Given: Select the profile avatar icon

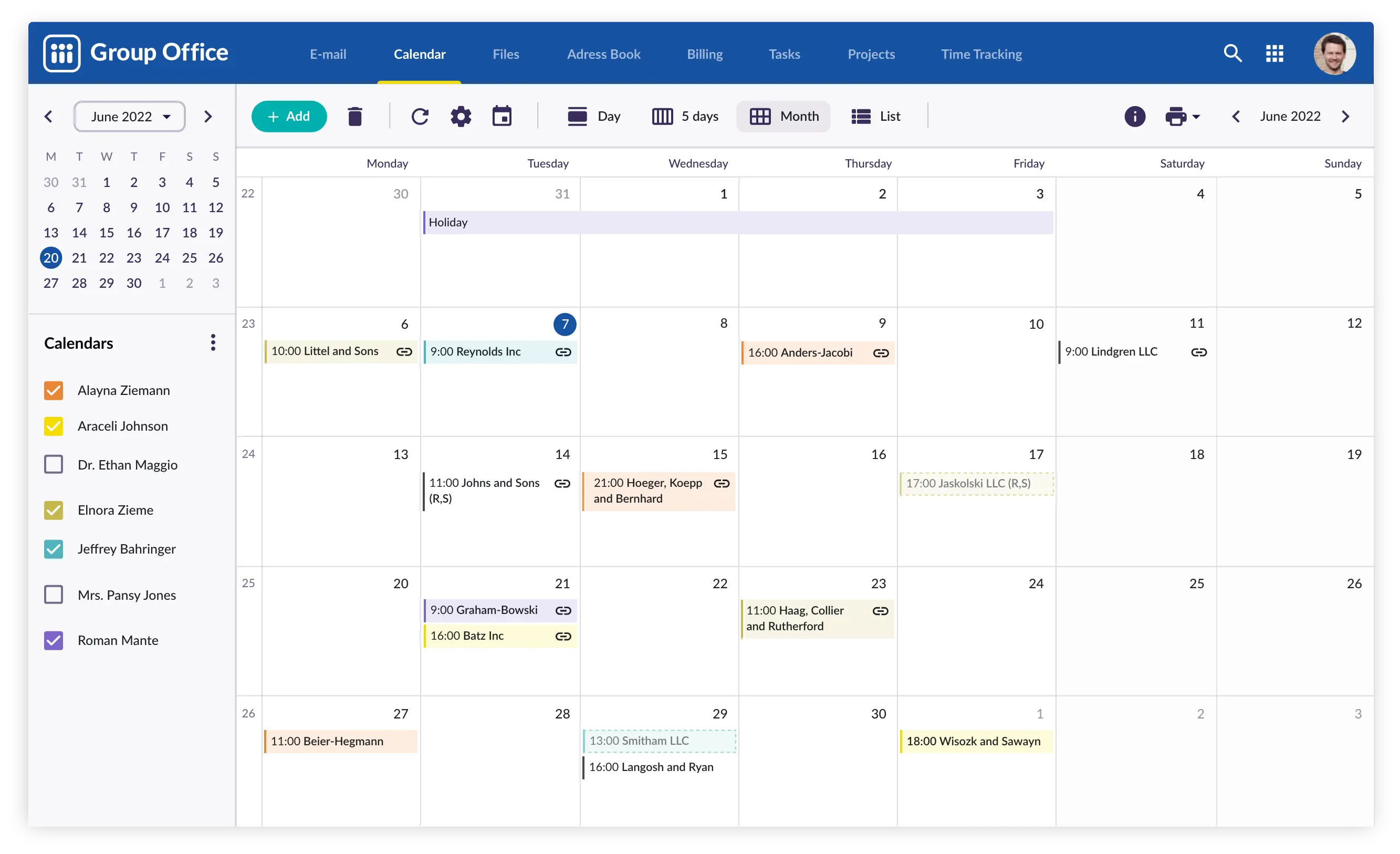Looking at the screenshot, I should [x=1334, y=53].
